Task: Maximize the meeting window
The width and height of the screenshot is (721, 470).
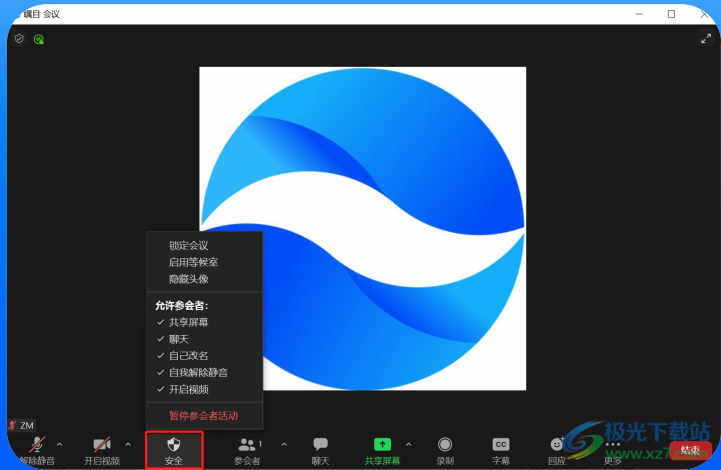Action: 671,14
